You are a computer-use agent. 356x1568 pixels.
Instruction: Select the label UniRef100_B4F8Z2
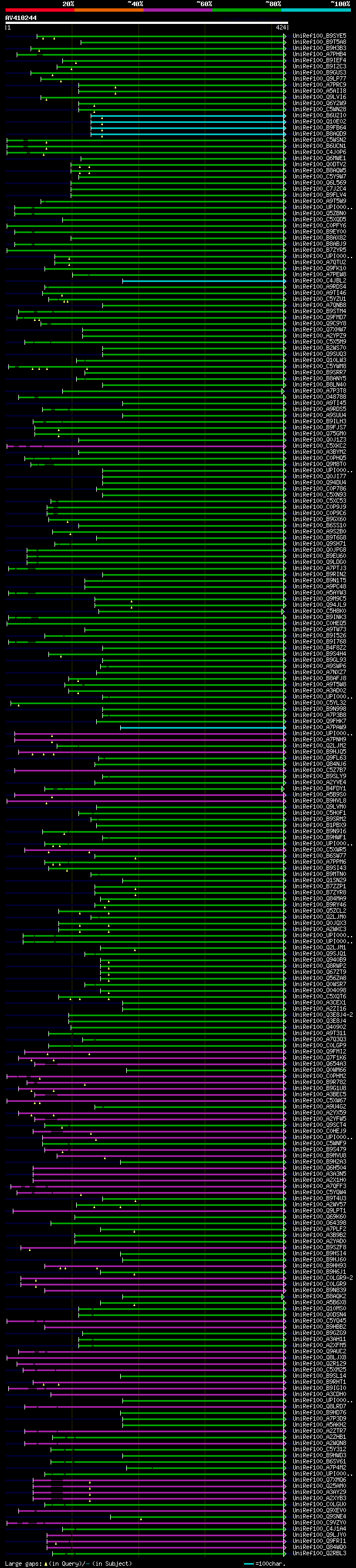(x=319, y=647)
